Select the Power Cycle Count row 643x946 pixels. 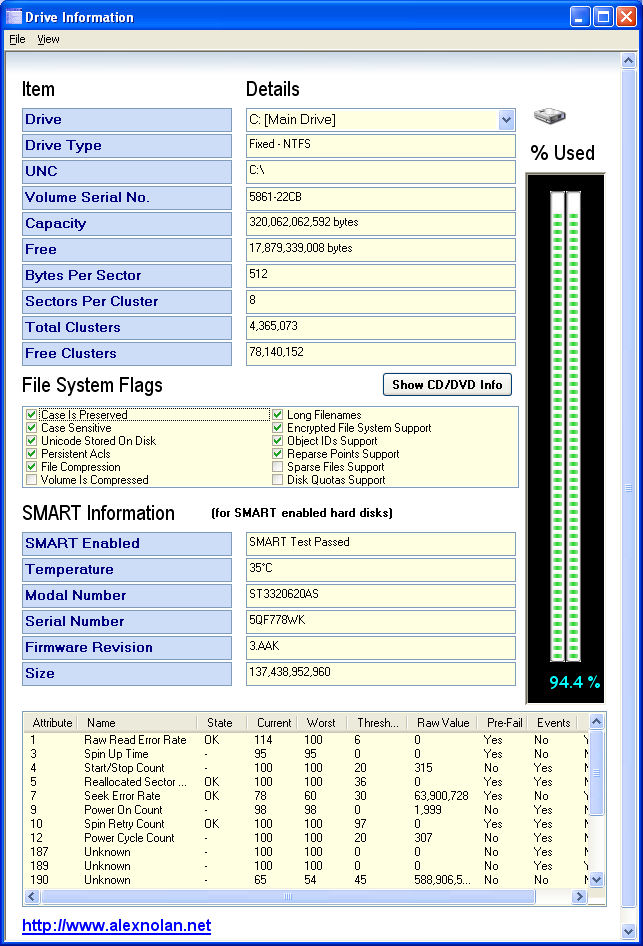click(x=306, y=838)
